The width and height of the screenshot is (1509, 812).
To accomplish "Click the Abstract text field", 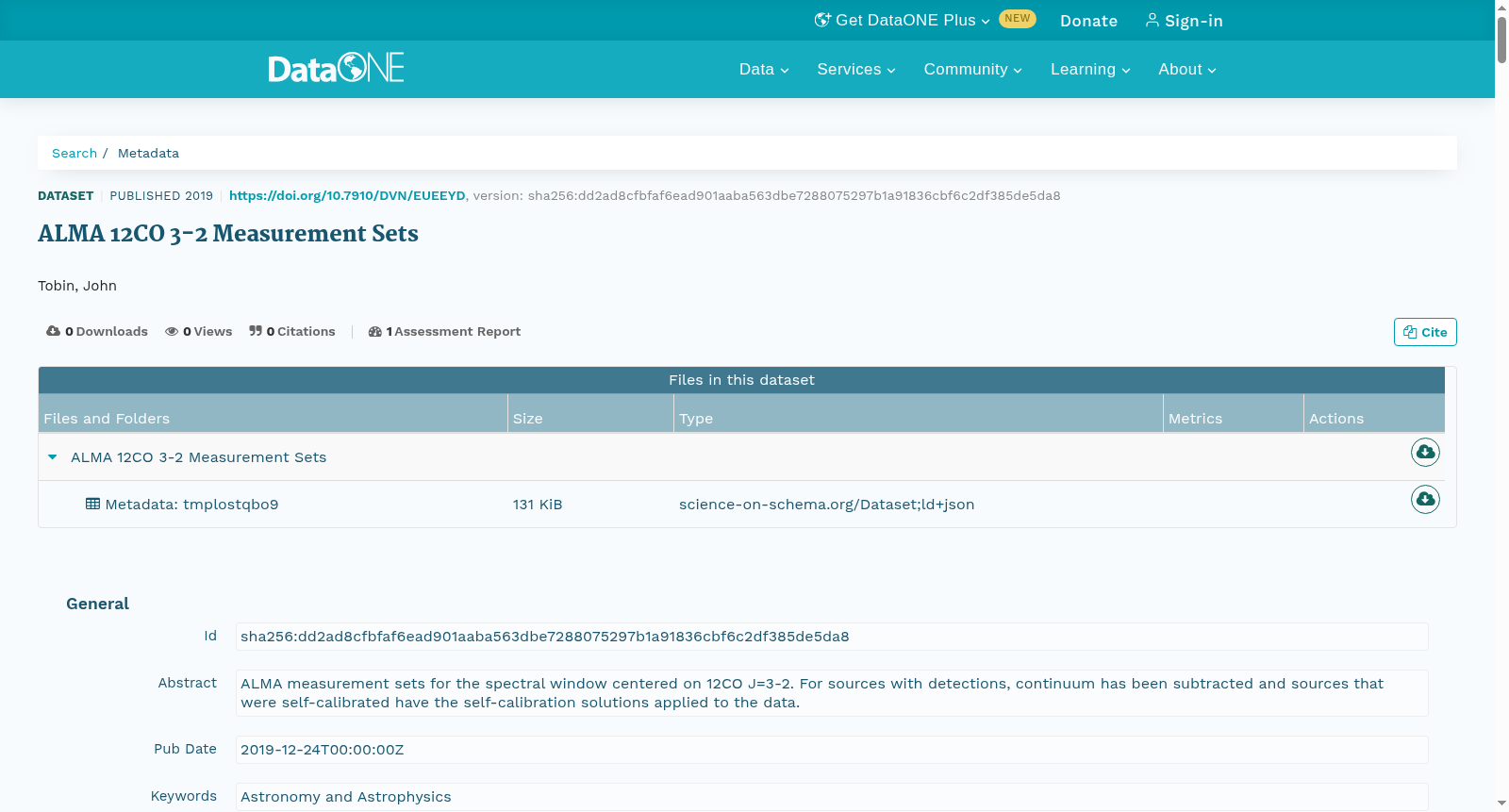I will tap(832, 693).
